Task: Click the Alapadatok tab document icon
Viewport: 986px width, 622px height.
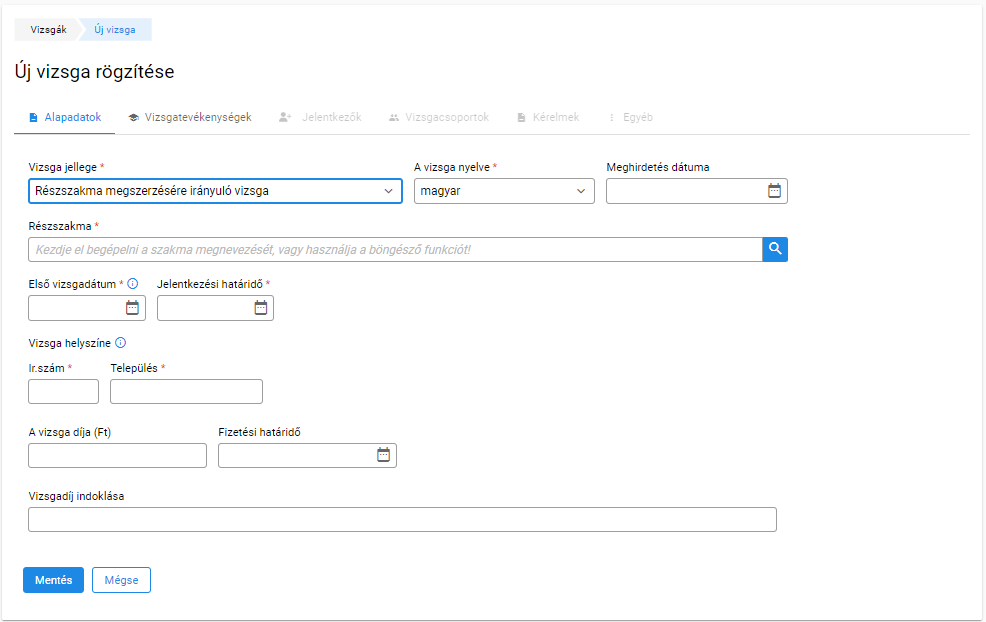Action: click(x=33, y=118)
